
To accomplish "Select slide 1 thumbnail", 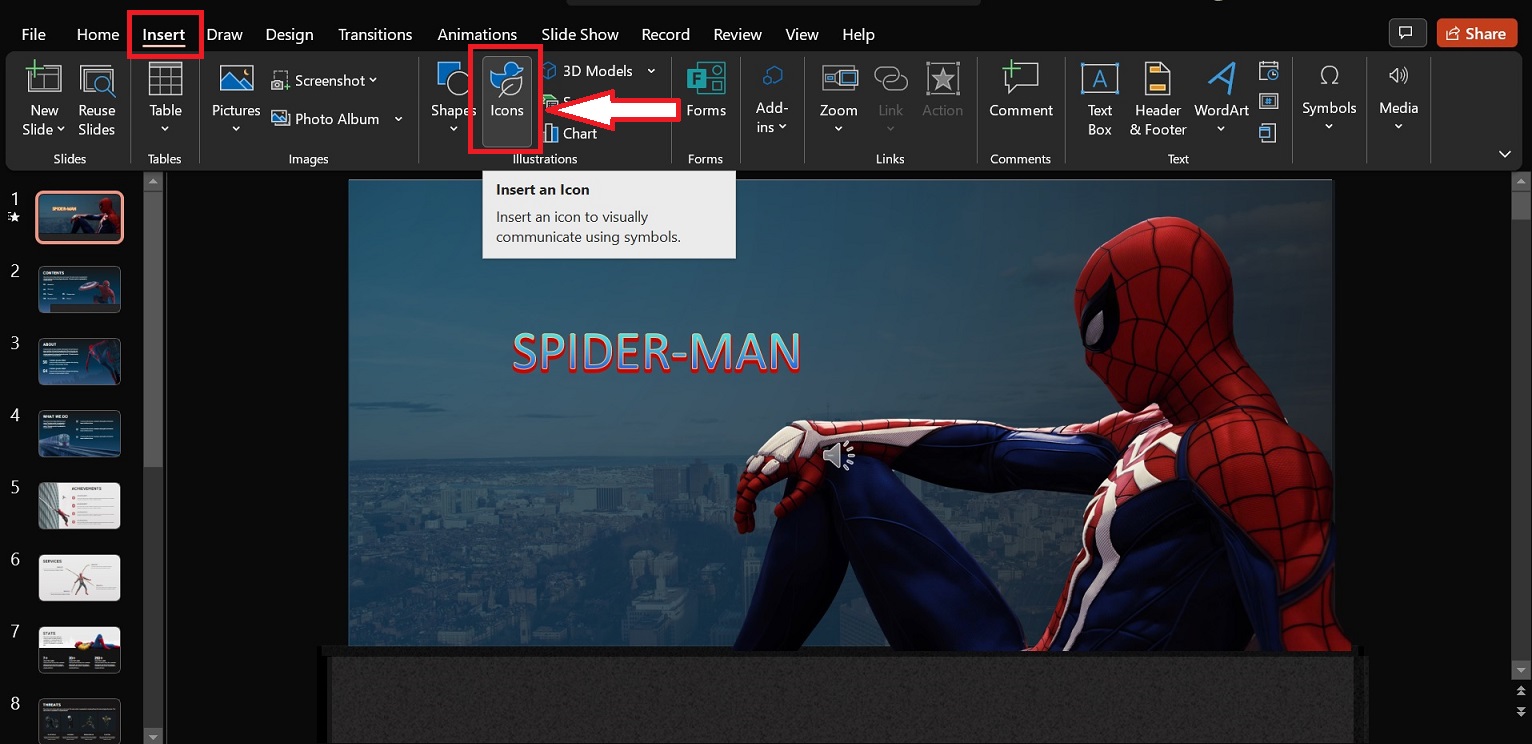I will click(80, 217).
